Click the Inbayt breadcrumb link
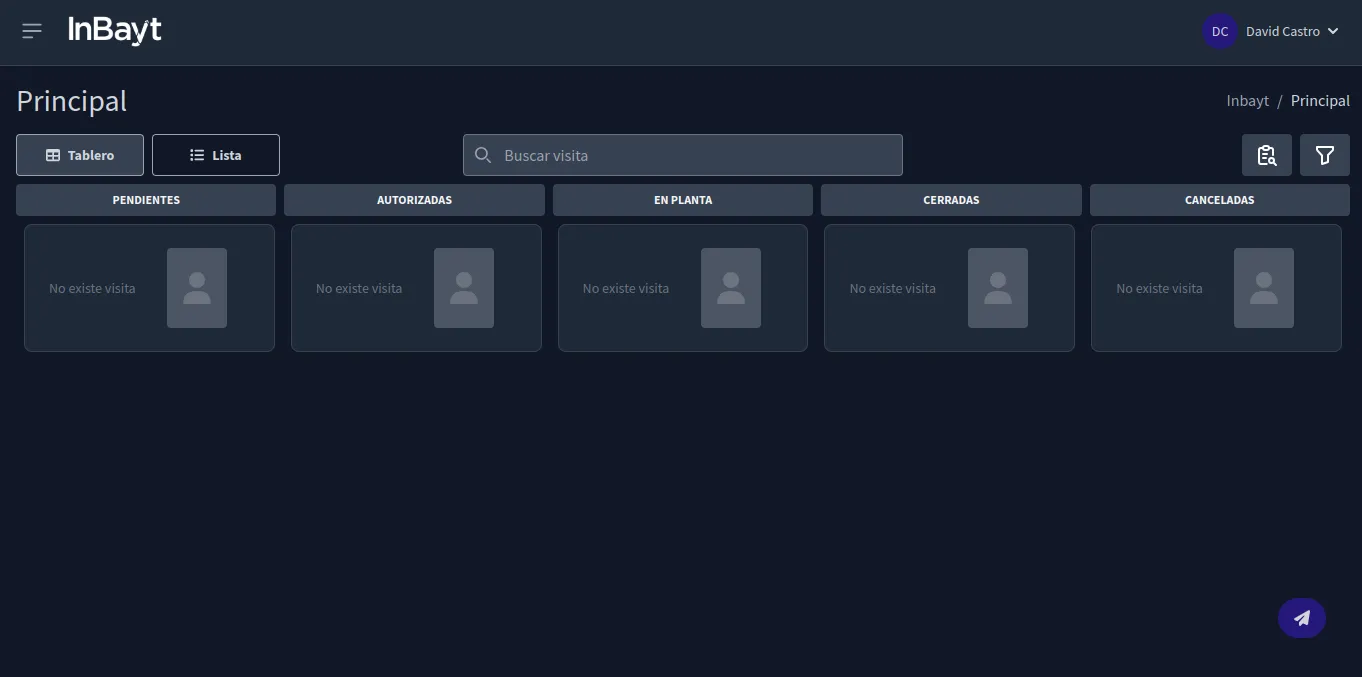 tap(1247, 100)
